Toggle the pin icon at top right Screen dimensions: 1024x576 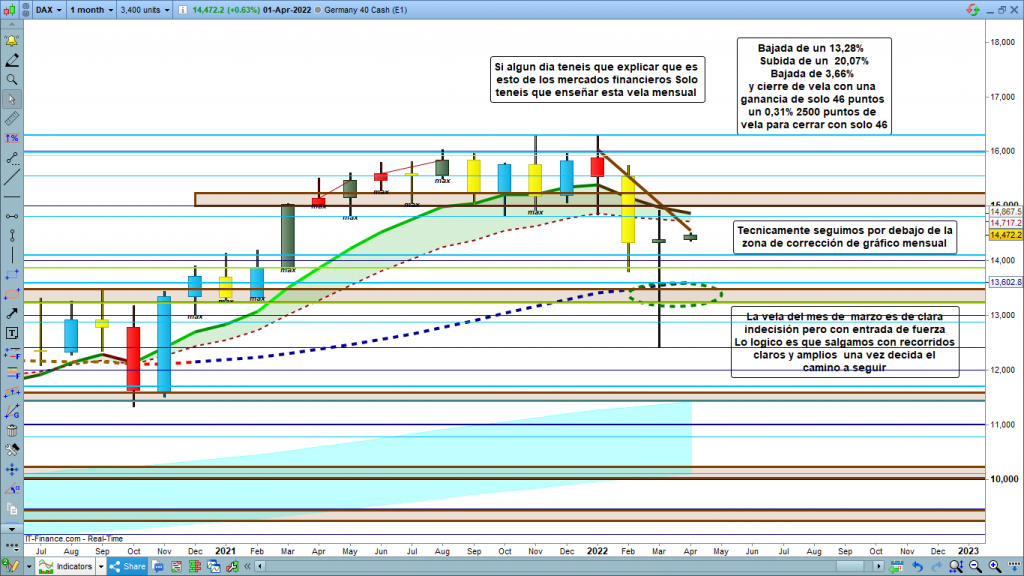click(971, 11)
